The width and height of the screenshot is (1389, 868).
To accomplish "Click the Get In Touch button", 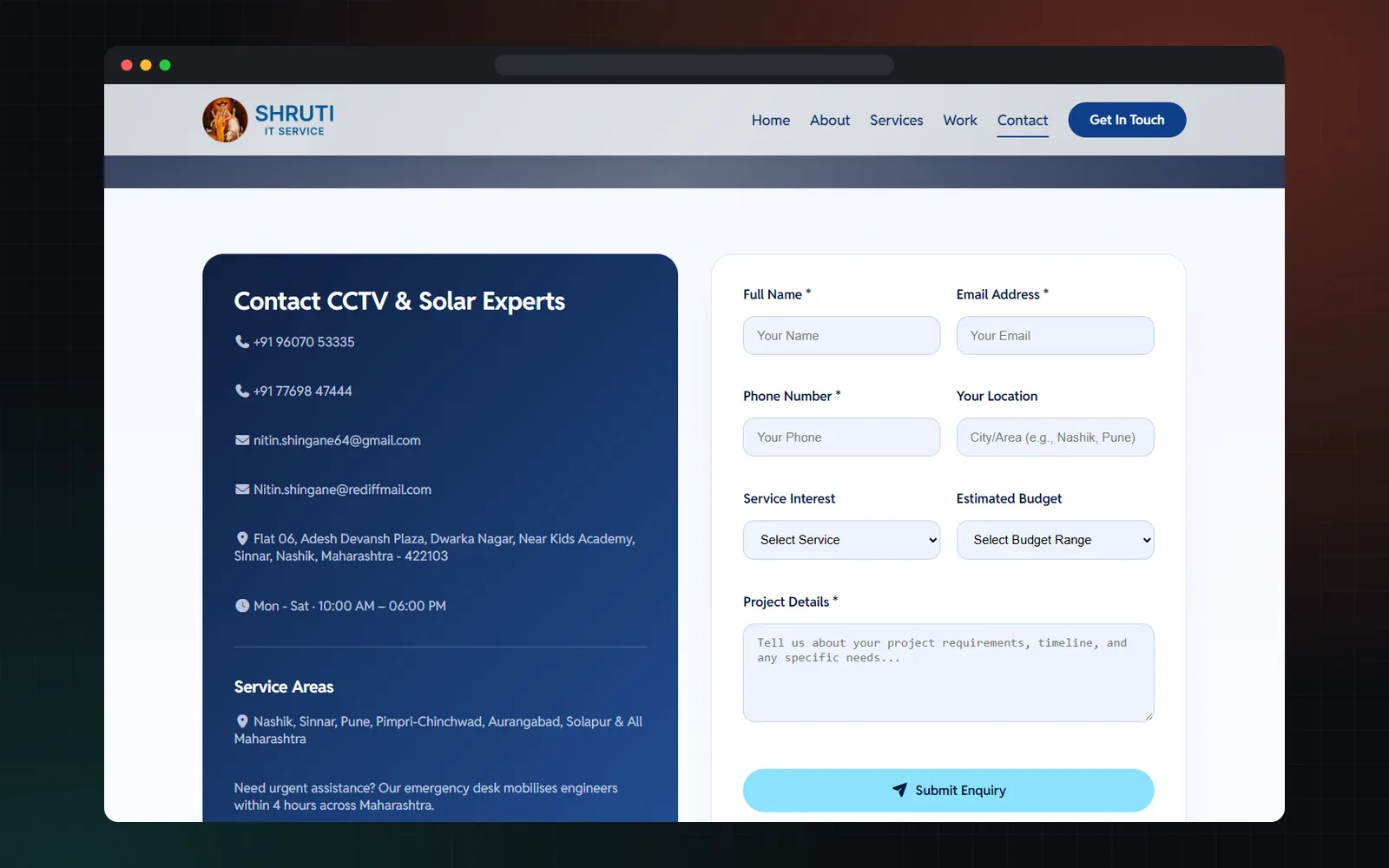I will (x=1127, y=120).
